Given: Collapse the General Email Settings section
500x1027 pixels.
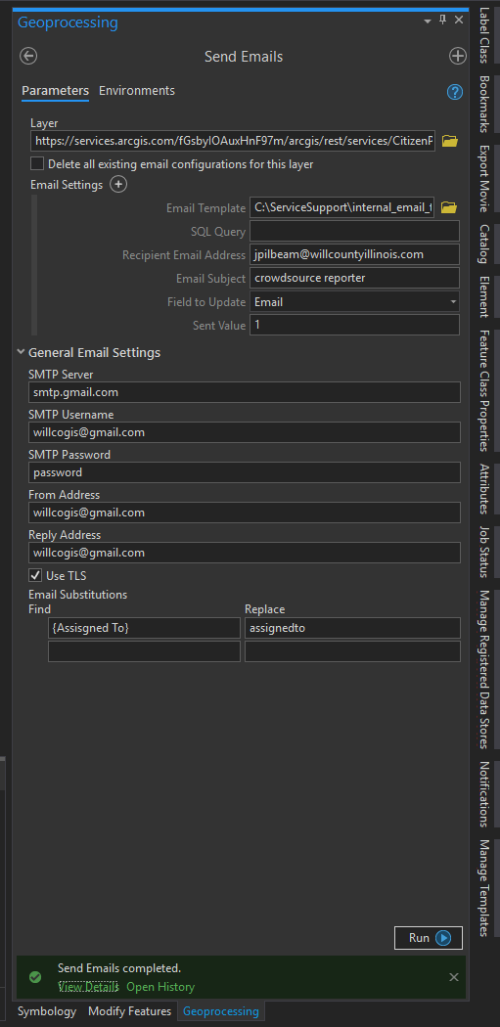Looking at the screenshot, I should 22,352.
